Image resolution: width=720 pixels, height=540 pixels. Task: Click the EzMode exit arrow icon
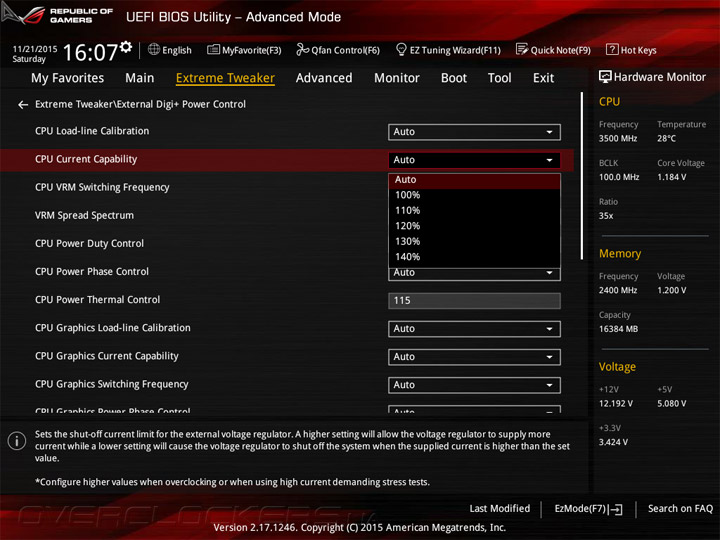[x=616, y=509]
